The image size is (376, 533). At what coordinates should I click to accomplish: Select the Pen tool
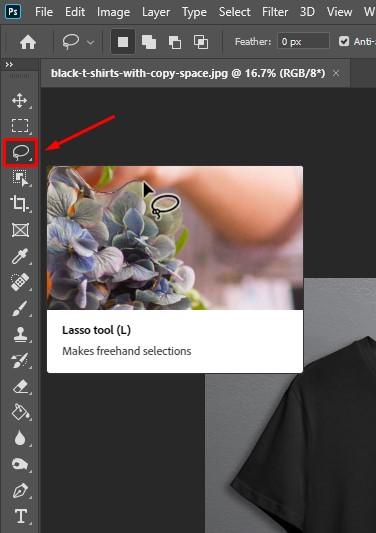coord(20,491)
